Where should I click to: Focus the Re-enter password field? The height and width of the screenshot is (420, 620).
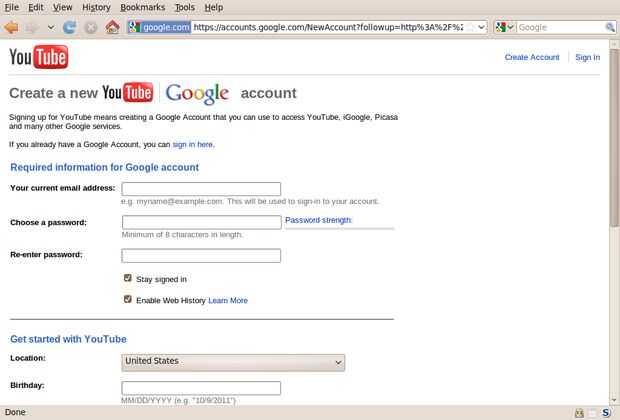point(201,255)
